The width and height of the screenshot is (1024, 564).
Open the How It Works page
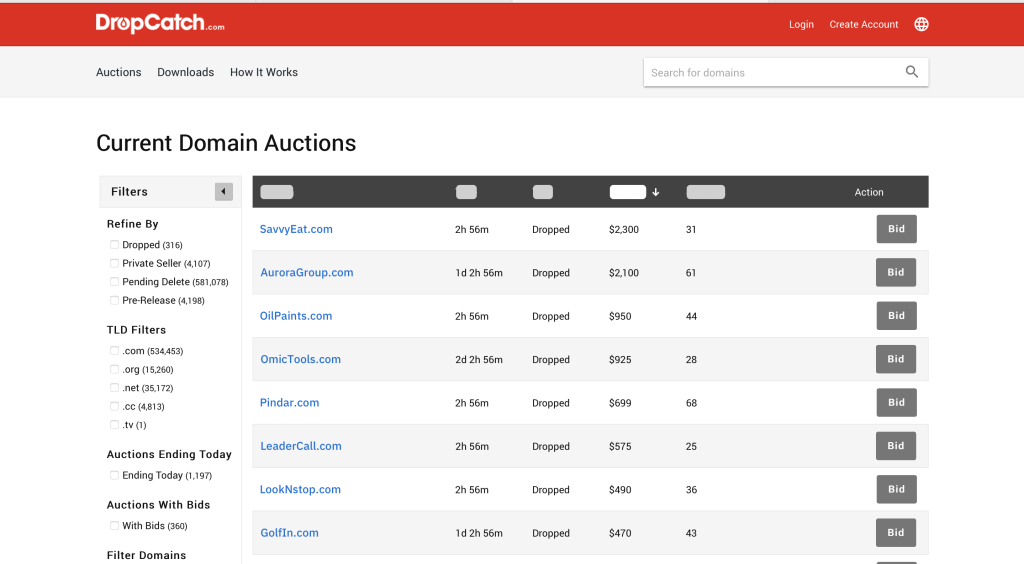(x=264, y=72)
